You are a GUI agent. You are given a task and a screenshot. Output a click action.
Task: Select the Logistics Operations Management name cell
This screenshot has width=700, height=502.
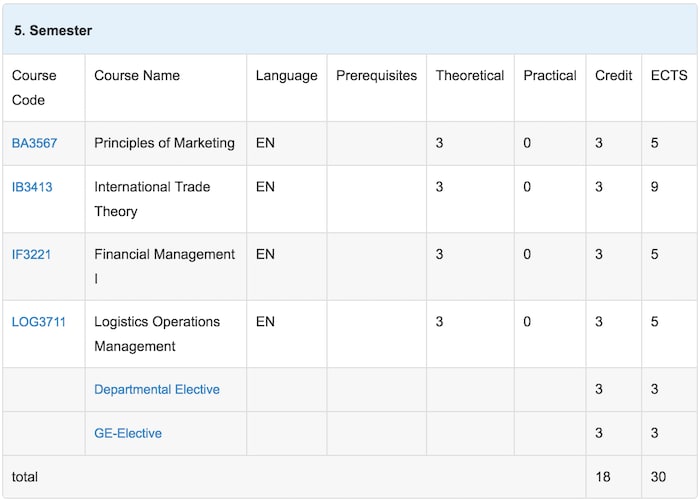(156, 334)
